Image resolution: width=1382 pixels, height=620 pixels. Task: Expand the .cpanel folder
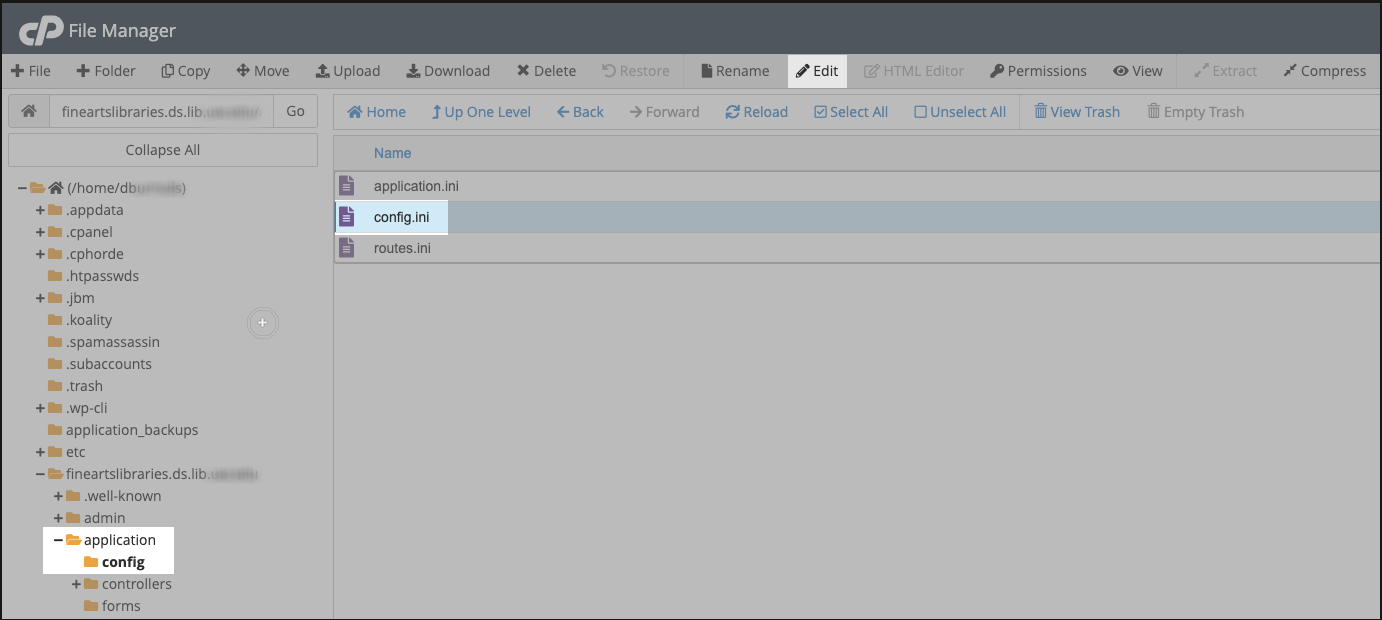(40, 232)
